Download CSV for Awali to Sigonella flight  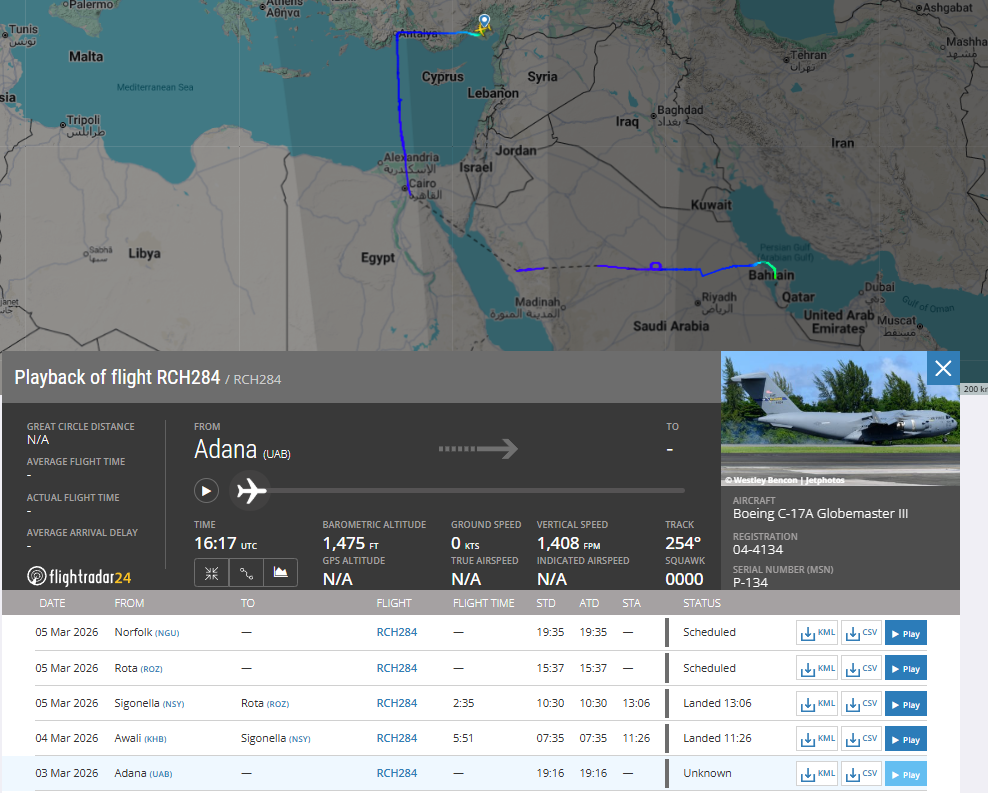(861, 739)
